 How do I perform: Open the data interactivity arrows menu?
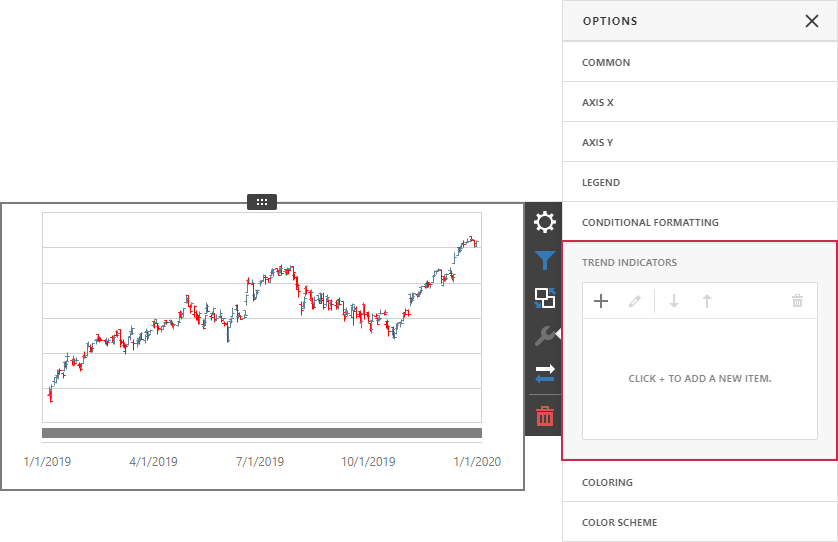(545, 373)
